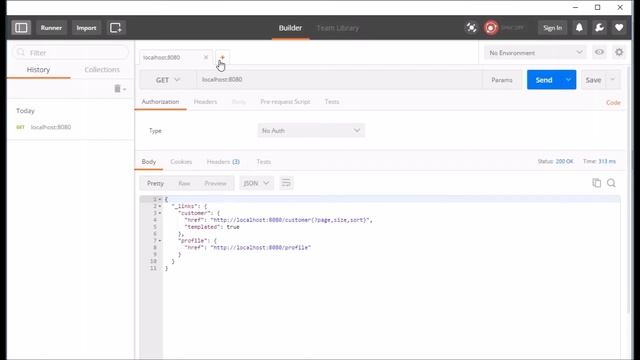Image resolution: width=640 pixels, height=360 pixels.
Task: Select Pretty response view
Action: coord(156,183)
